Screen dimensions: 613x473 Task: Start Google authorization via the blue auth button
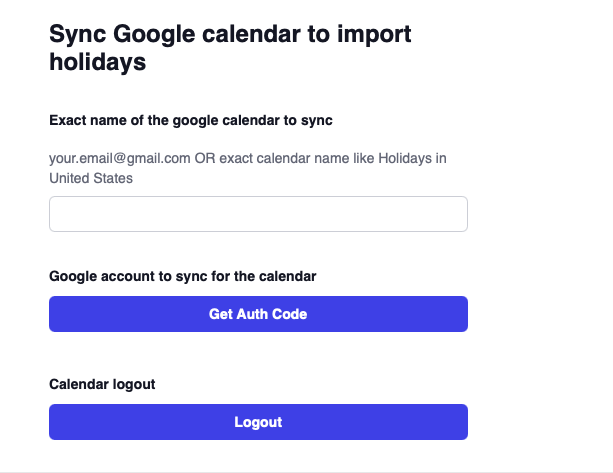point(258,314)
